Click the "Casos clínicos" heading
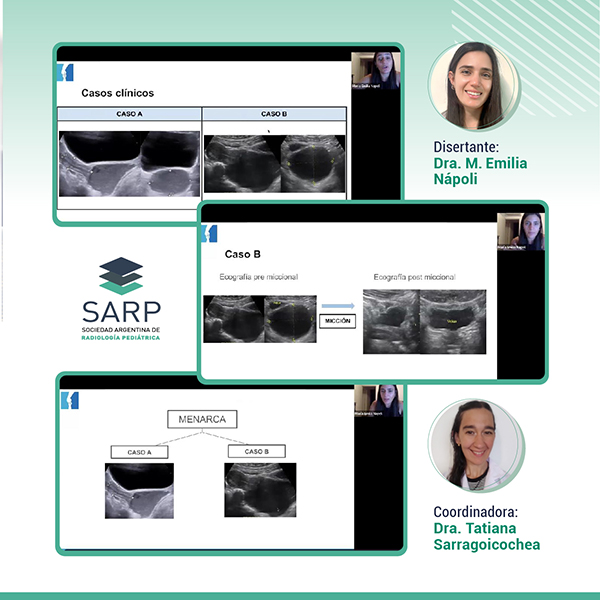600x600 pixels. tap(117, 93)
